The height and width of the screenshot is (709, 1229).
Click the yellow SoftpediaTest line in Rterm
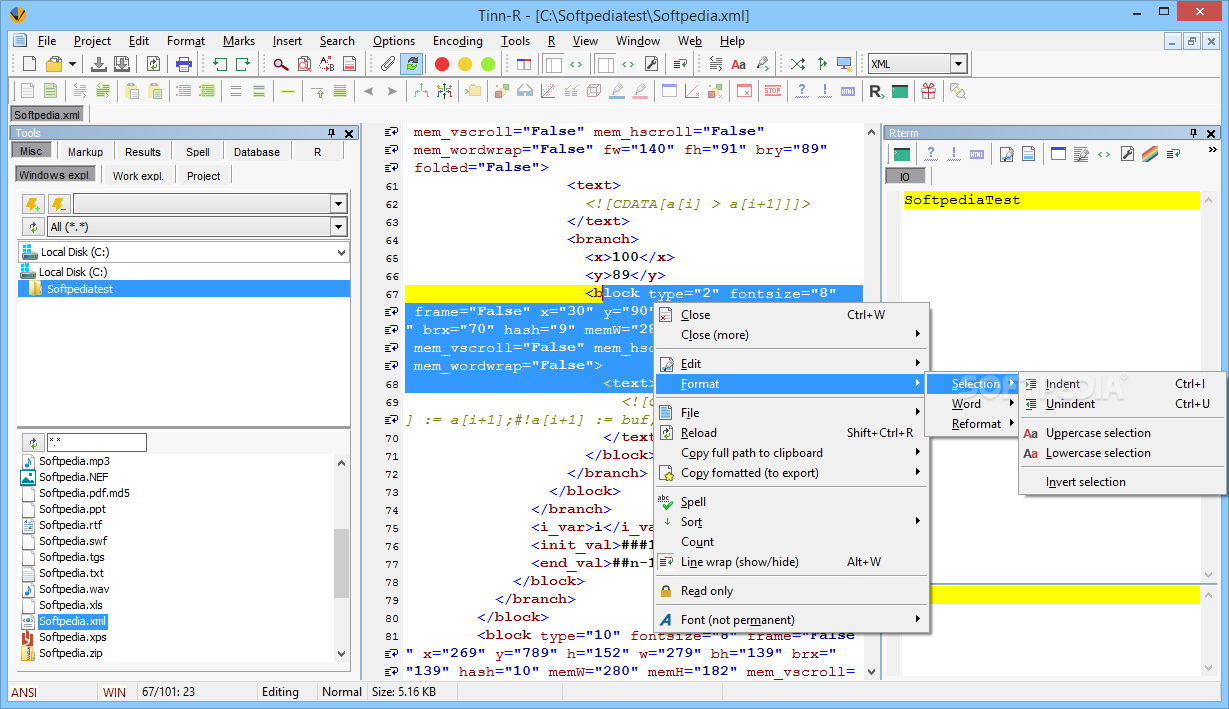[x=1051, y=200]
